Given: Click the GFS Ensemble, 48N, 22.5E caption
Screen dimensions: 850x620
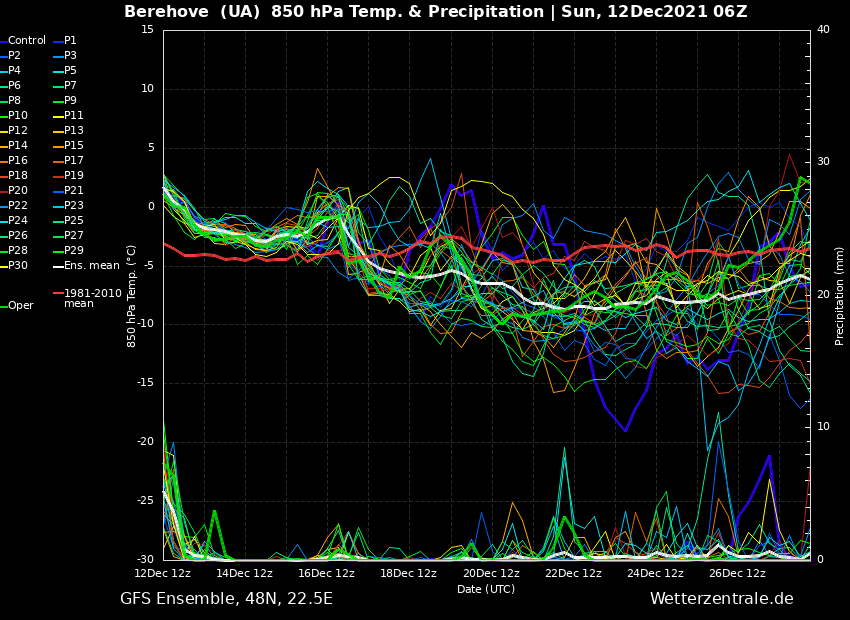Looking at the screenshot, I should (226, 599).
